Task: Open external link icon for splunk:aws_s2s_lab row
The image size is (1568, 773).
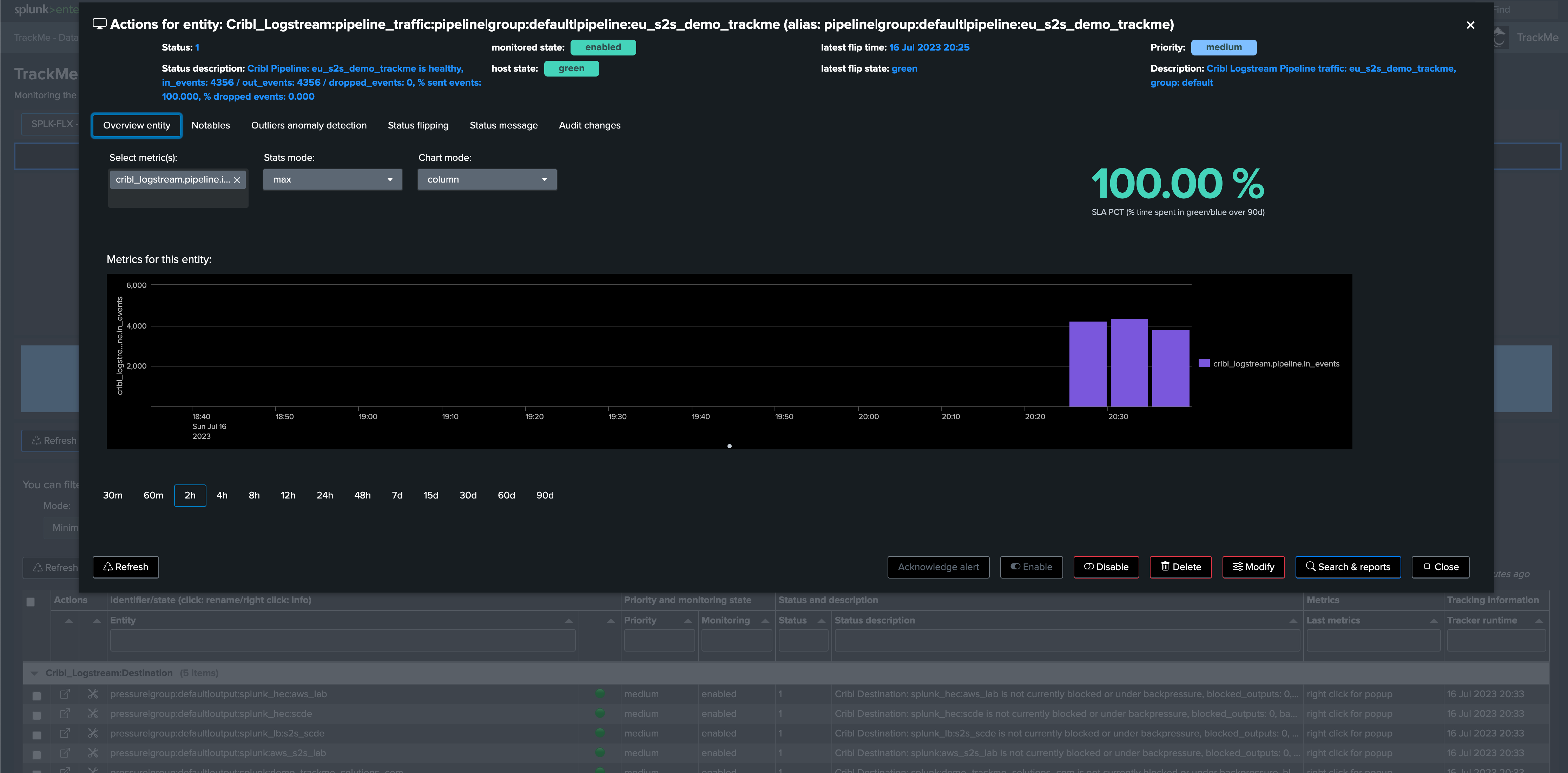Action: [65, 753]
